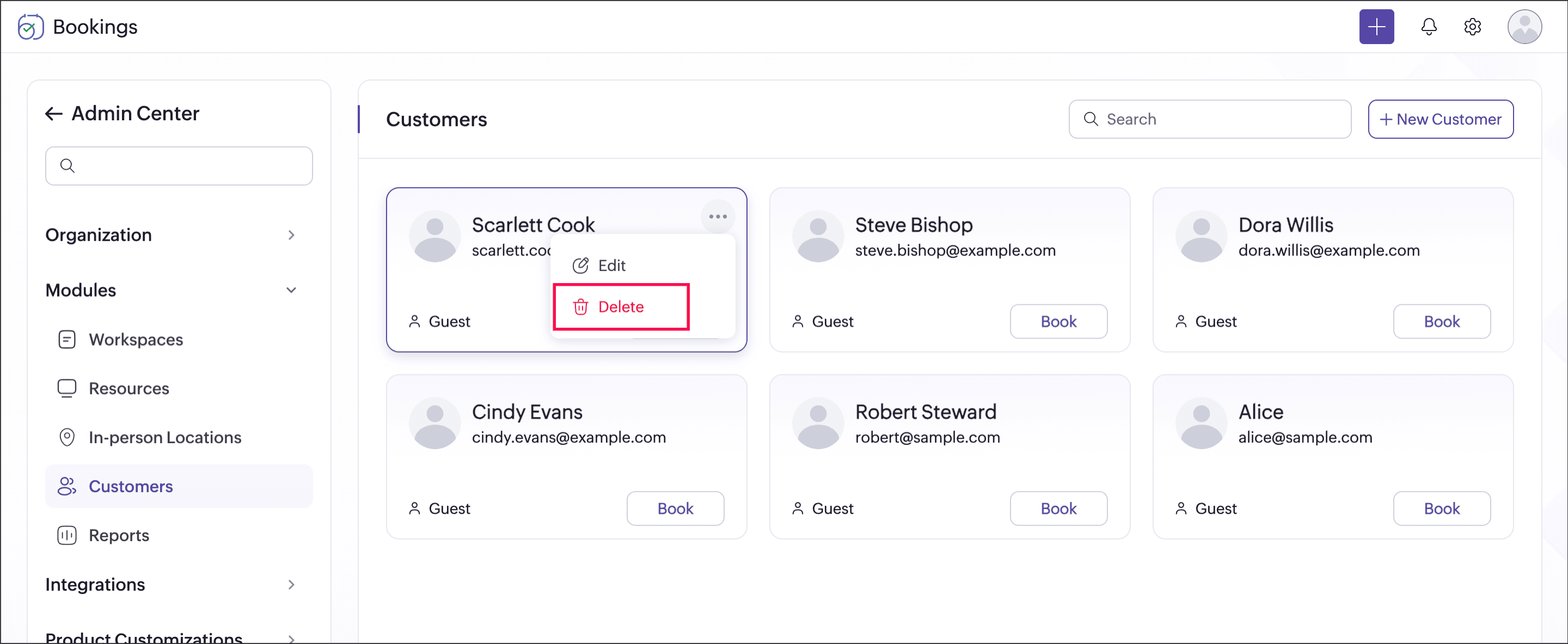Click Guest icon on Steve Bishop's card
Image resolution: width=1568 pixels, height=644 pixels.
click(798, 321)
